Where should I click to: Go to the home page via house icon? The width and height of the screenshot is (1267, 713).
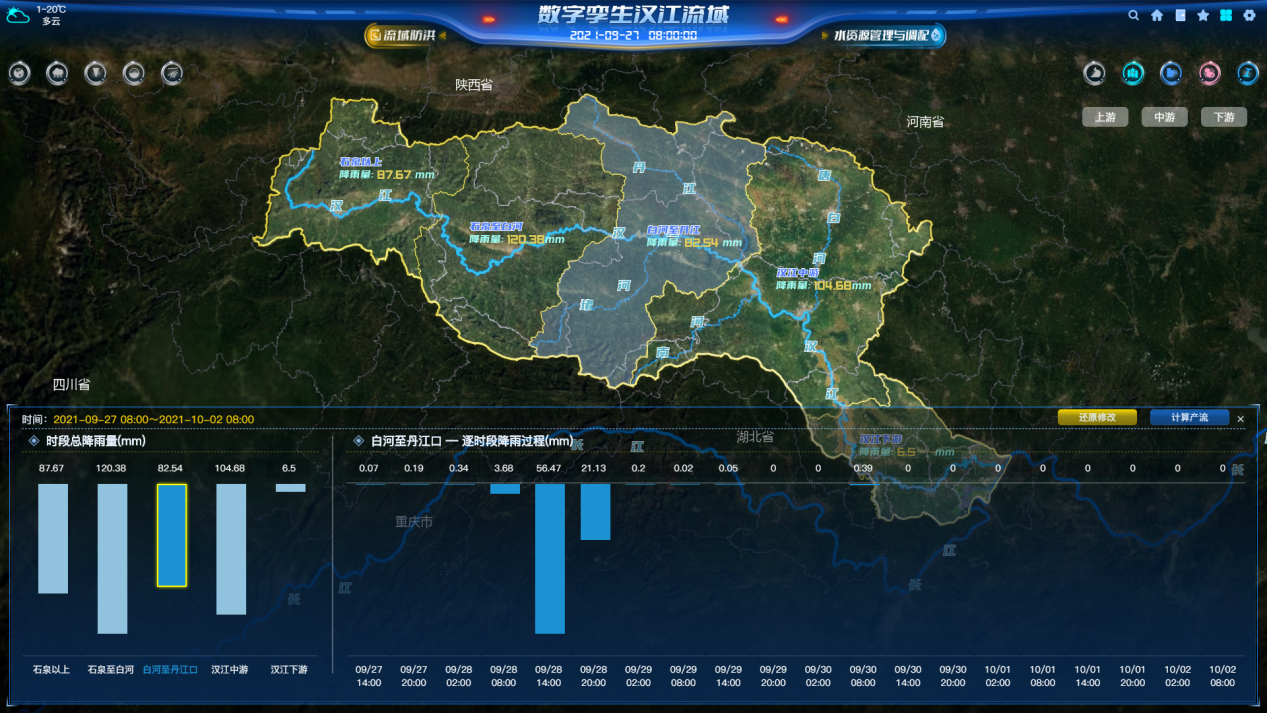[1157, 15]
